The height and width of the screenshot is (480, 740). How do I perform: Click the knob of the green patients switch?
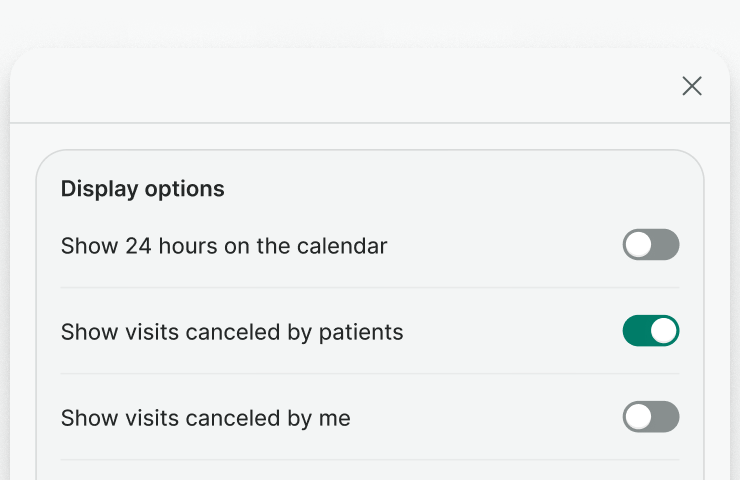click(x=664, y=331)
